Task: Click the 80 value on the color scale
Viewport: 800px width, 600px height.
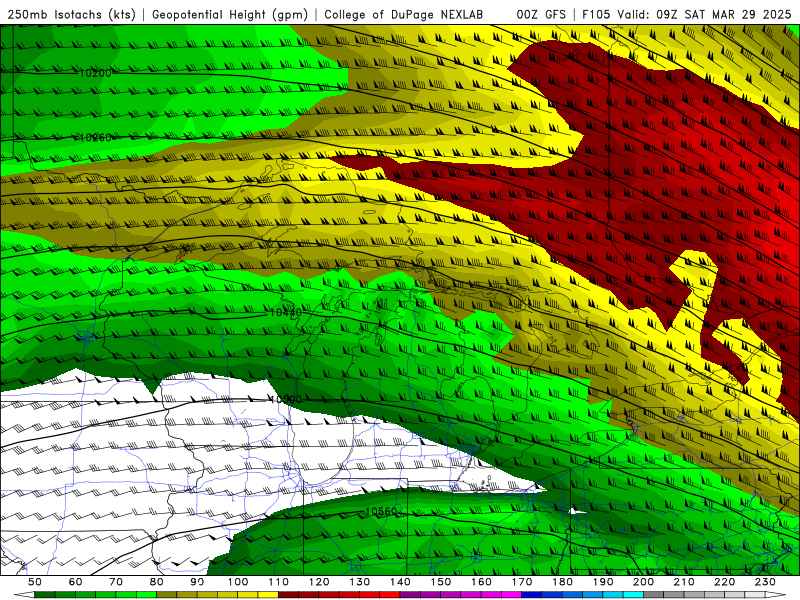Action: pos(156,582)
